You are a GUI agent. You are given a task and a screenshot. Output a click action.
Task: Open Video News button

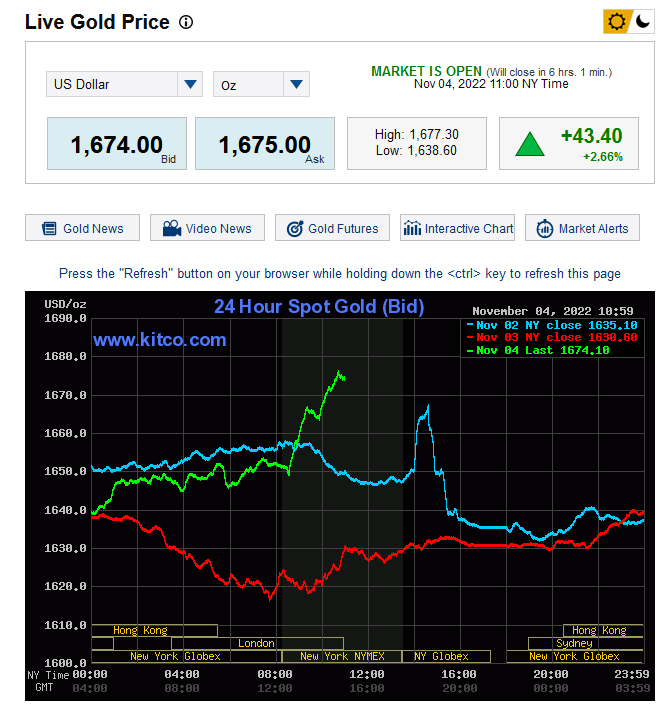(207, 228)
